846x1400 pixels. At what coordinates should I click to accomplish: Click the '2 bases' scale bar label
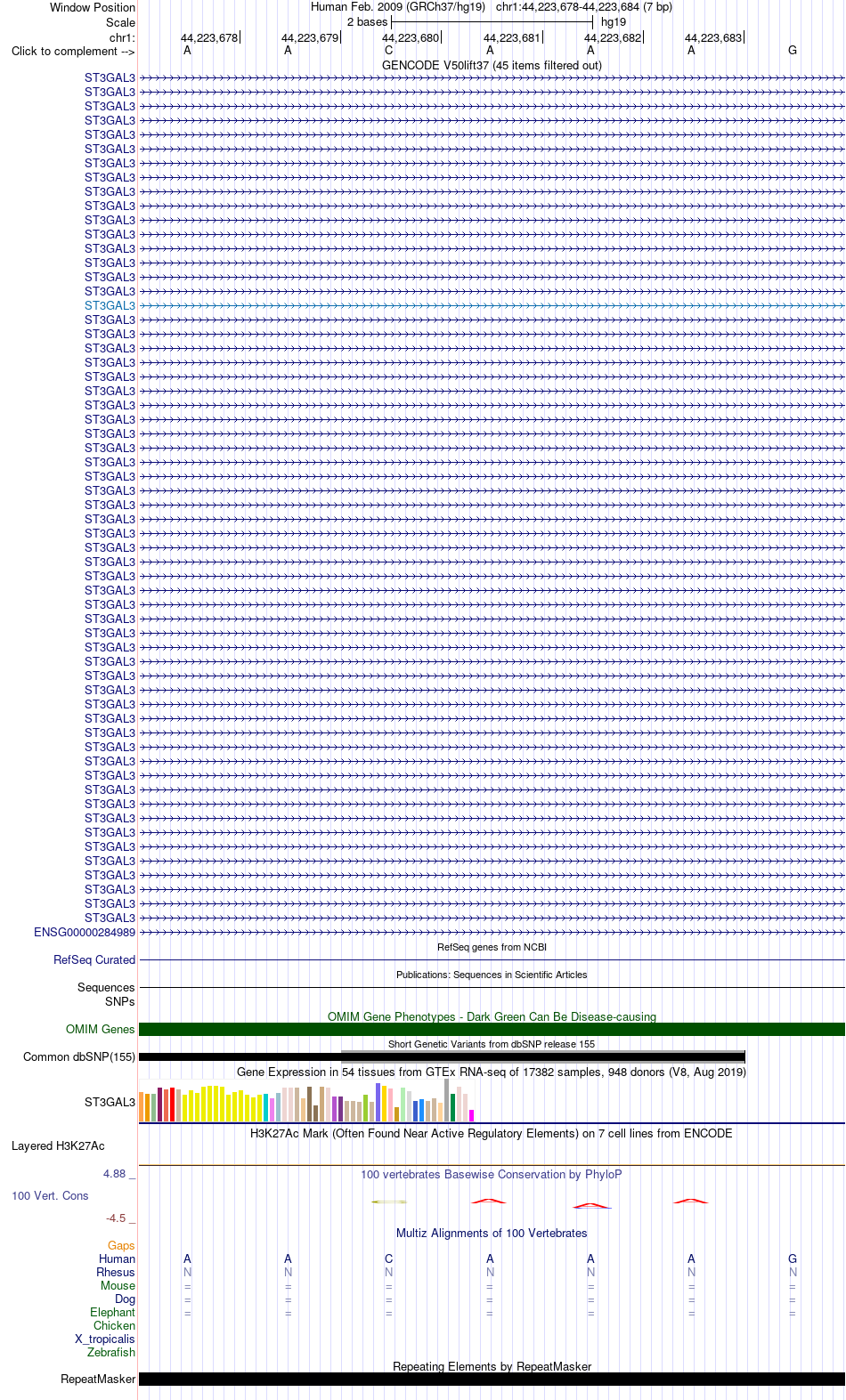coord(367,22)
